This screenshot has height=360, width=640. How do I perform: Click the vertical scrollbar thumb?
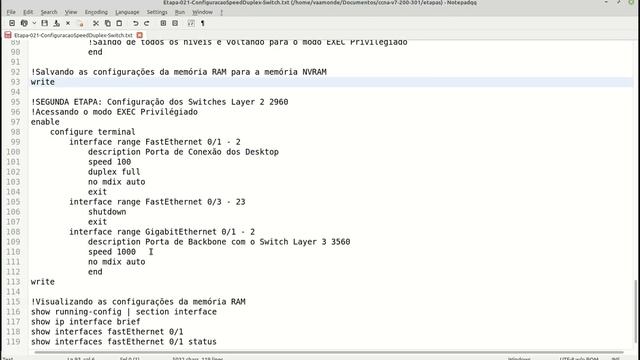636,311
